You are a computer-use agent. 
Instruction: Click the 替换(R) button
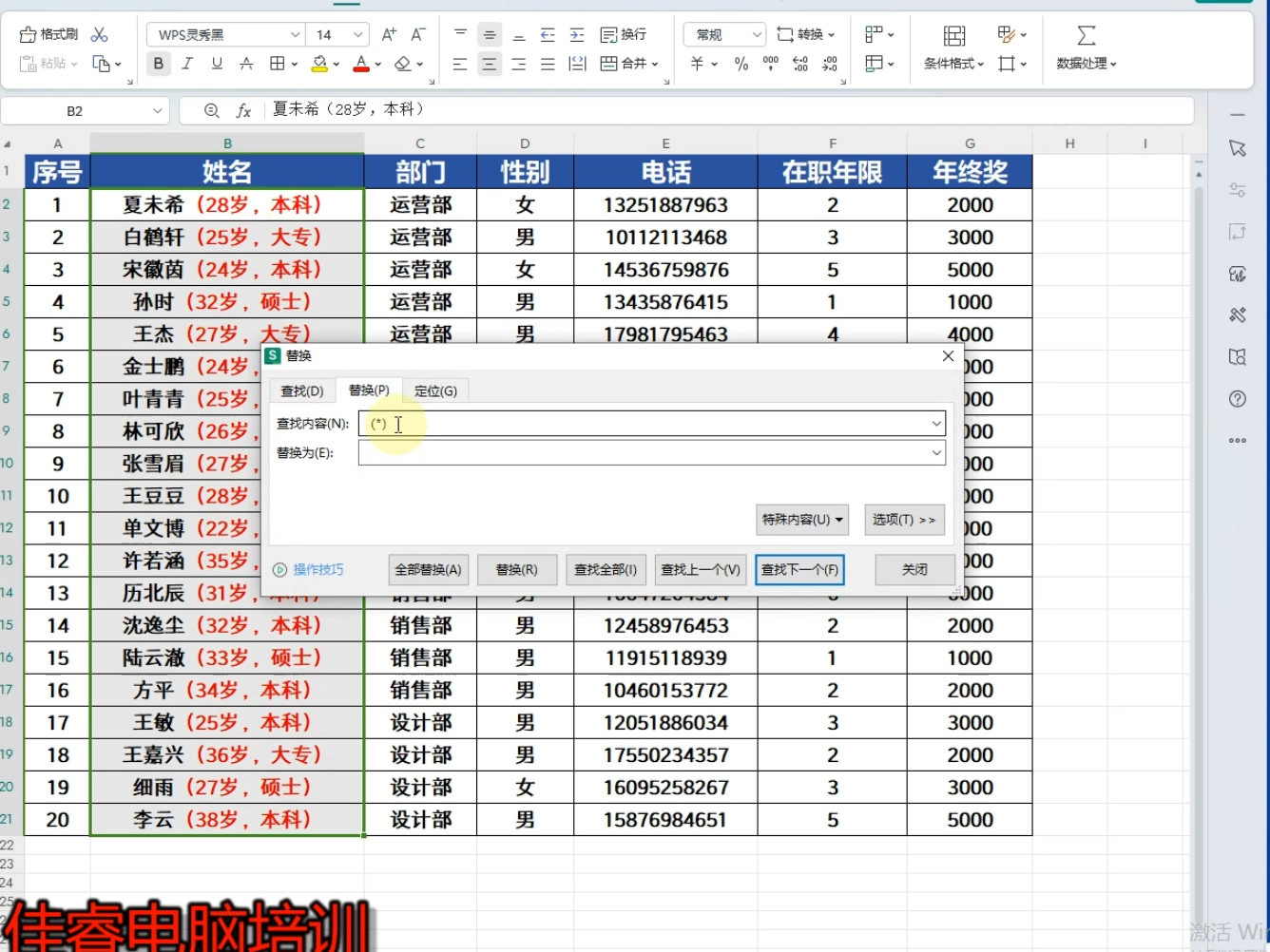pyautogui.click(x=516, y=570)
